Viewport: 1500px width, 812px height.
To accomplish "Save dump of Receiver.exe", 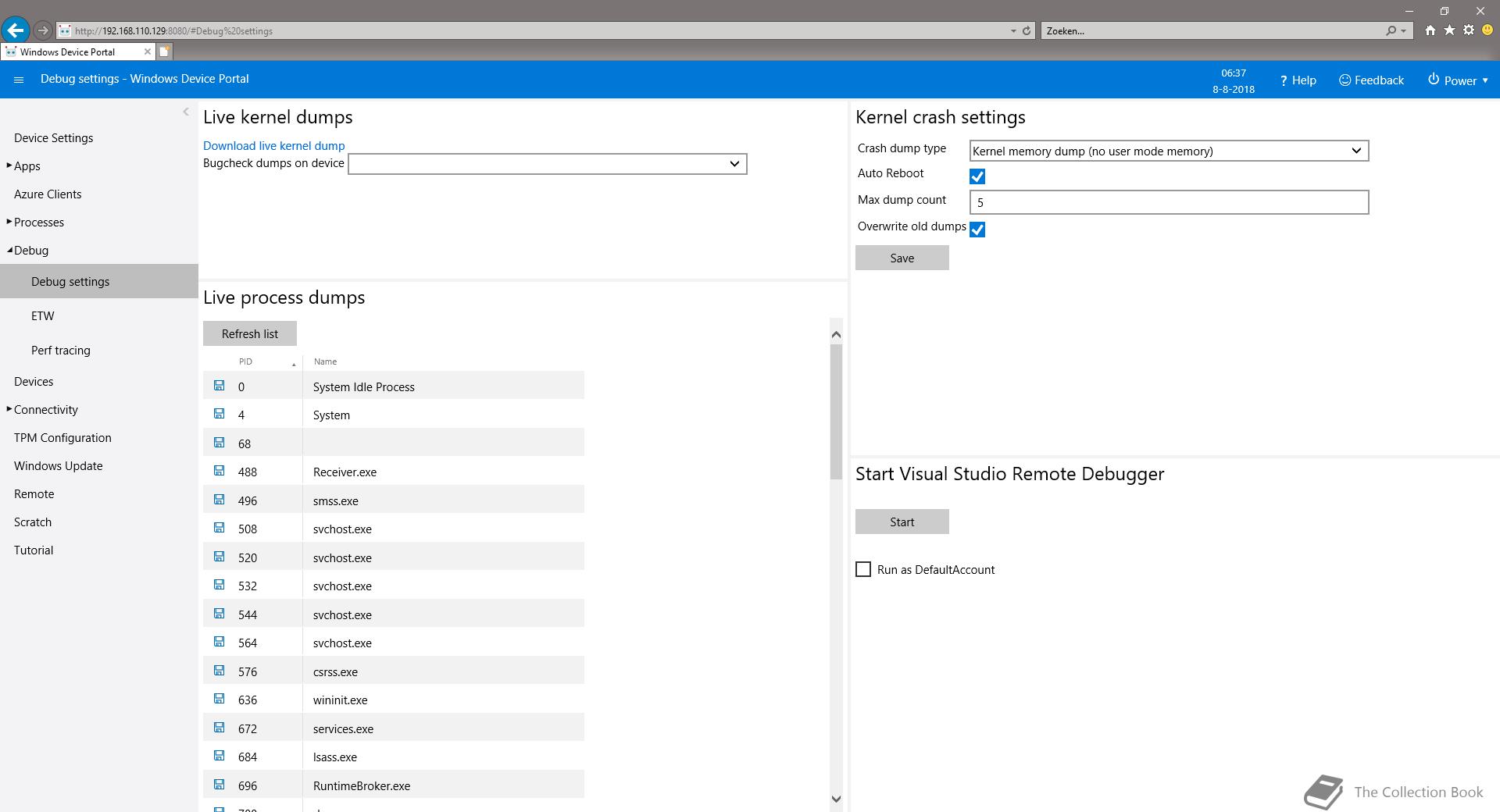I will [219, 471].
